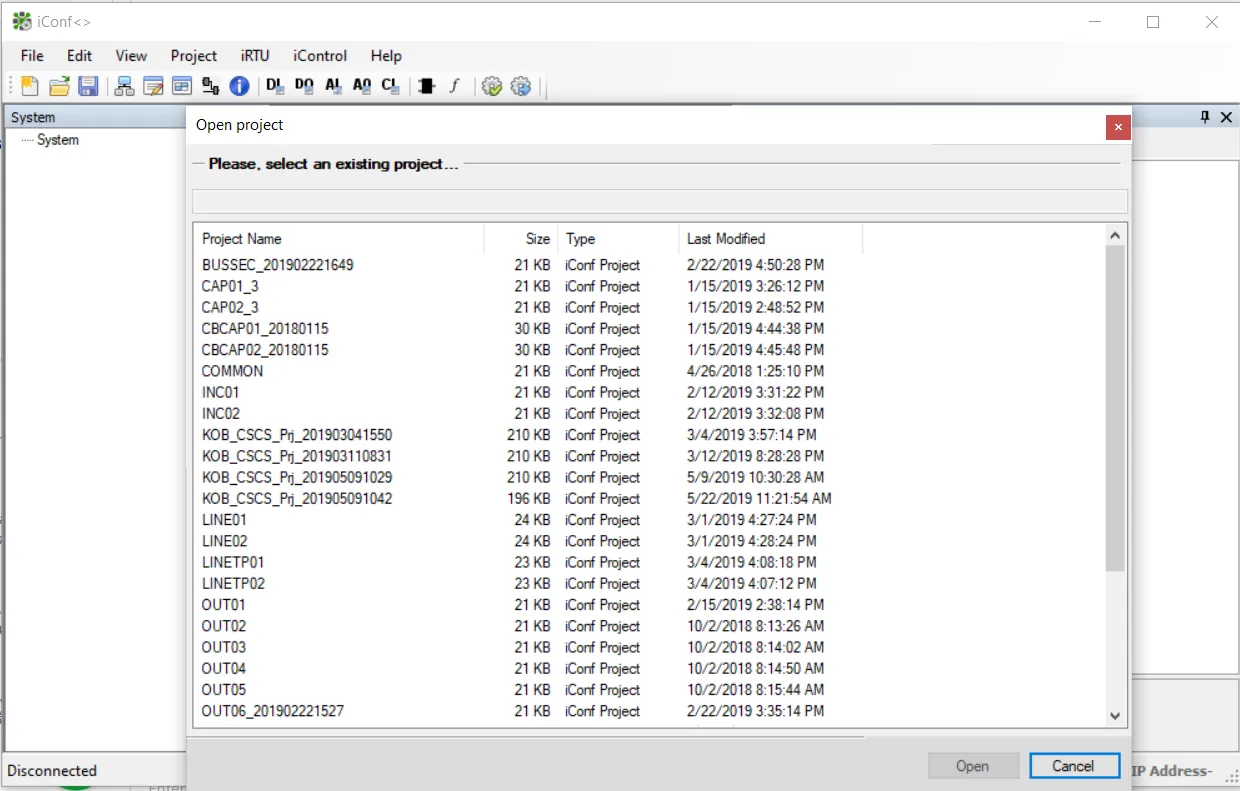
Task: Close the Open project dialog
Action: click(x=1118, y=127)
